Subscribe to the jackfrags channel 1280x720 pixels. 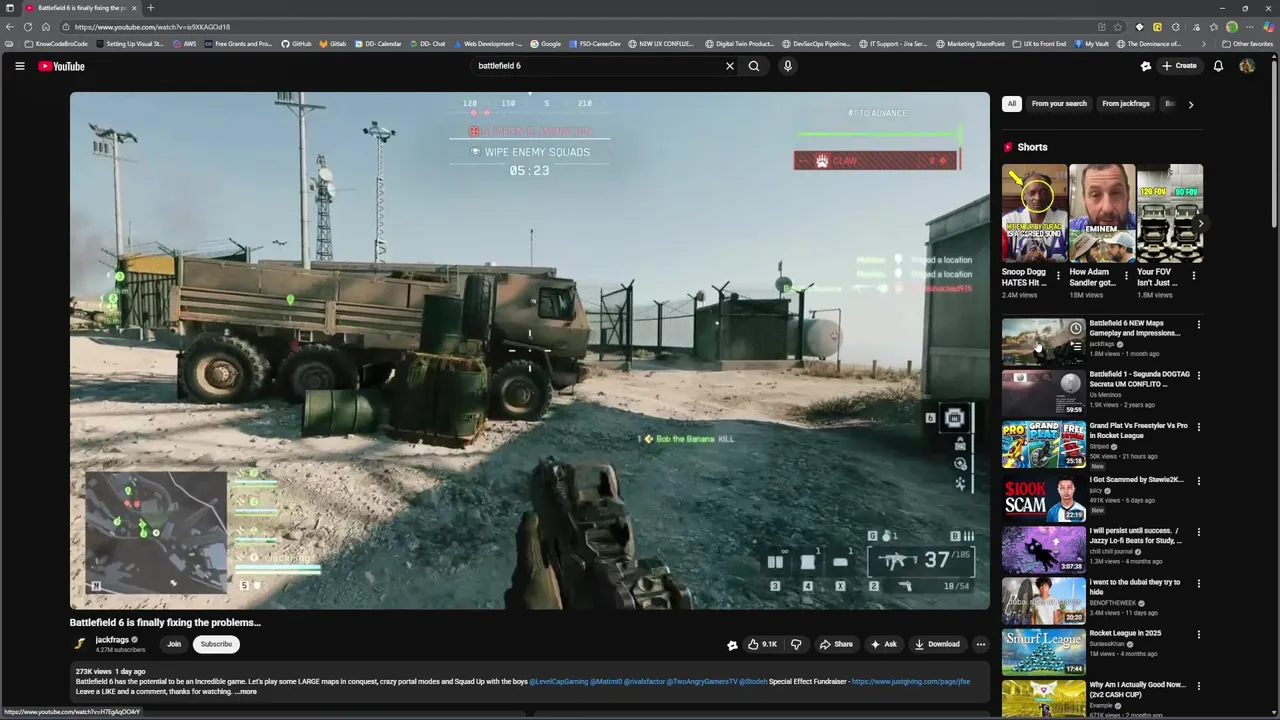(x=216, y=644)
